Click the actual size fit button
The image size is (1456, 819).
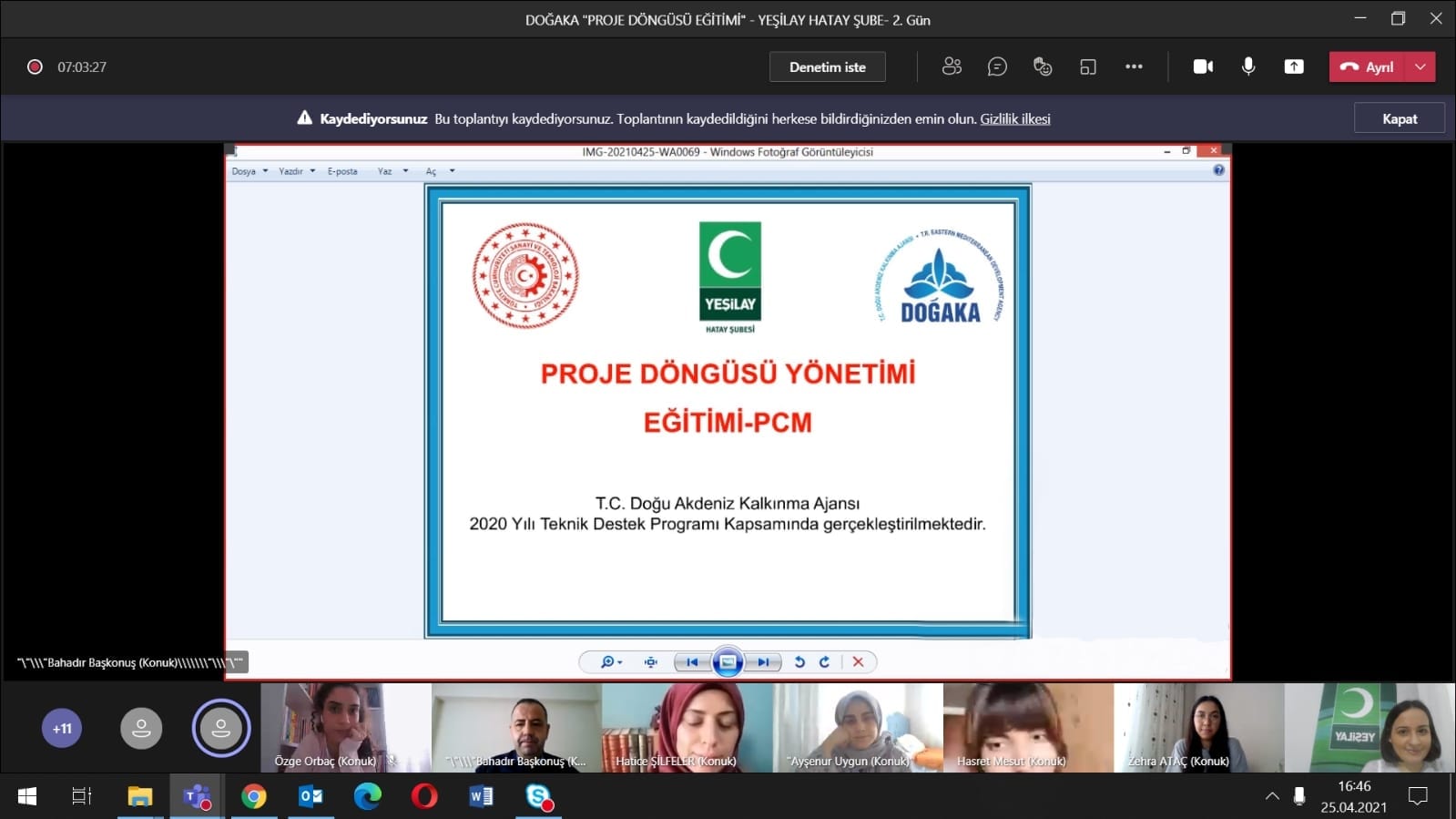tap(650, 662)
